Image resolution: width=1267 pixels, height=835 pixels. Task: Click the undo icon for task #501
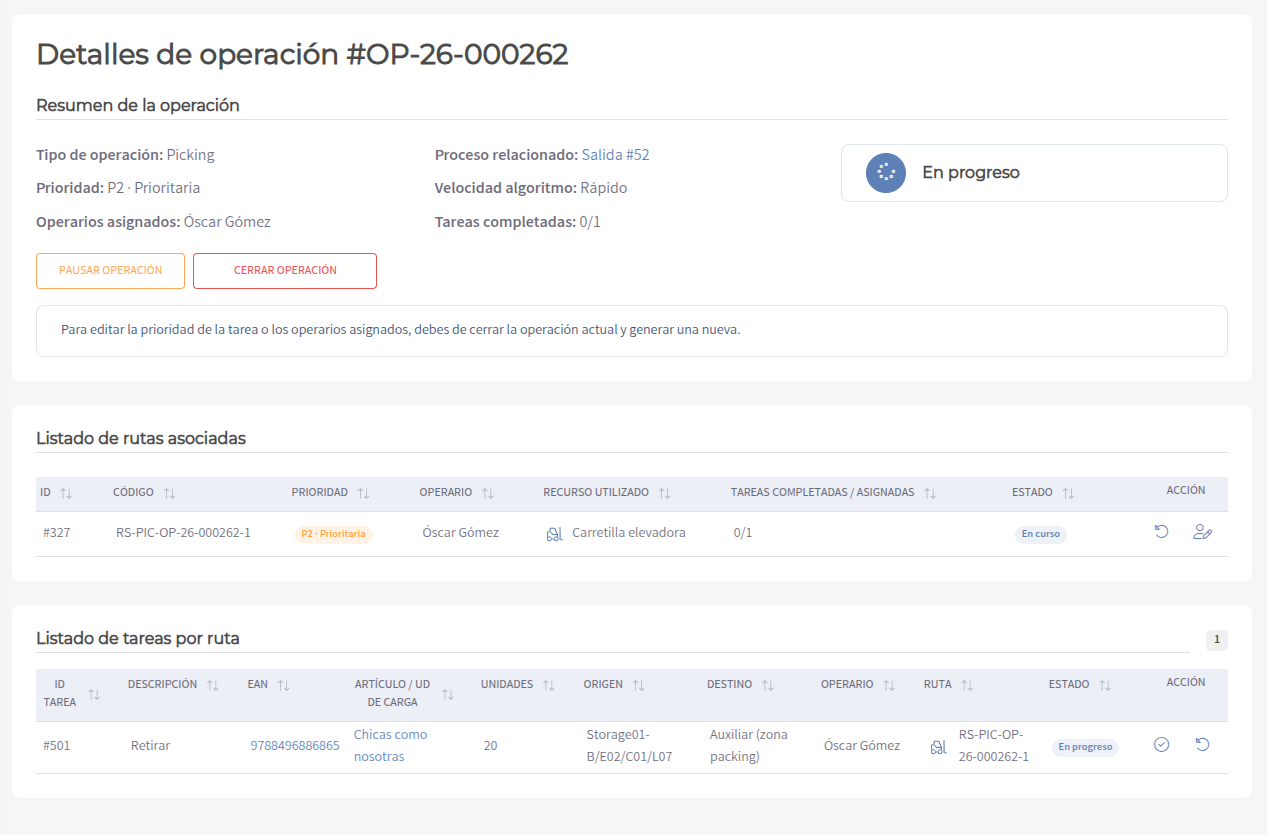point(1202,745)
